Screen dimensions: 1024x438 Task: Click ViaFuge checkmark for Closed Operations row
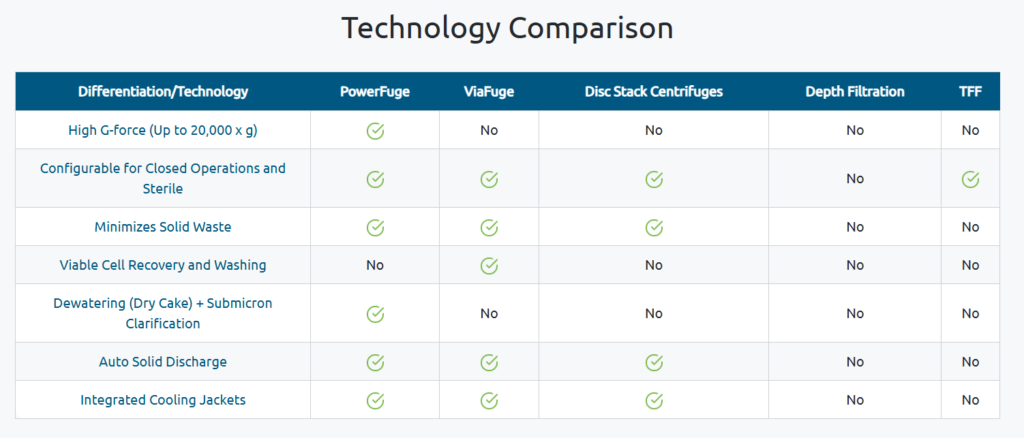(489, 179)
